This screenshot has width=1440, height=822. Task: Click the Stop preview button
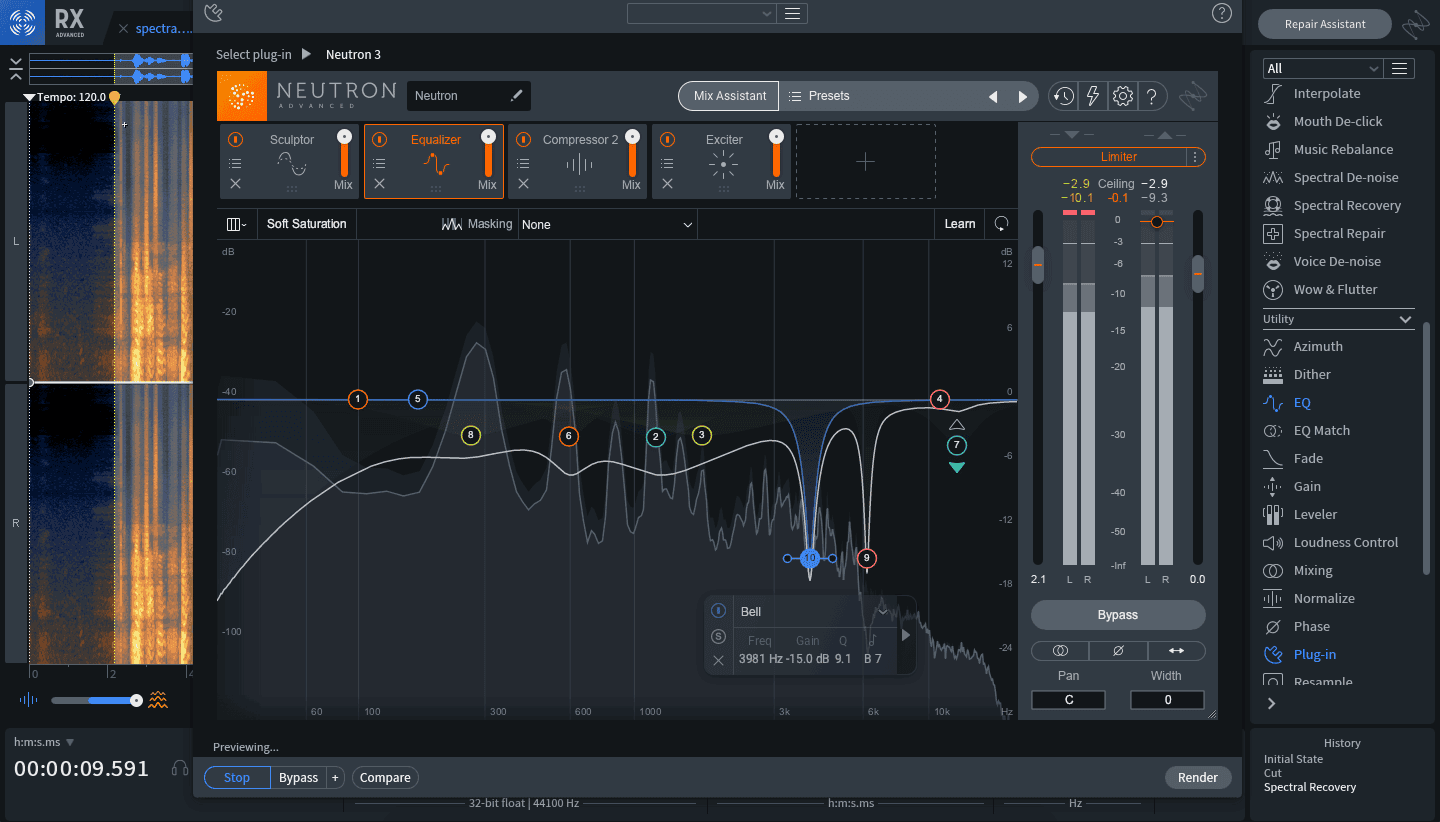(237, 777)
